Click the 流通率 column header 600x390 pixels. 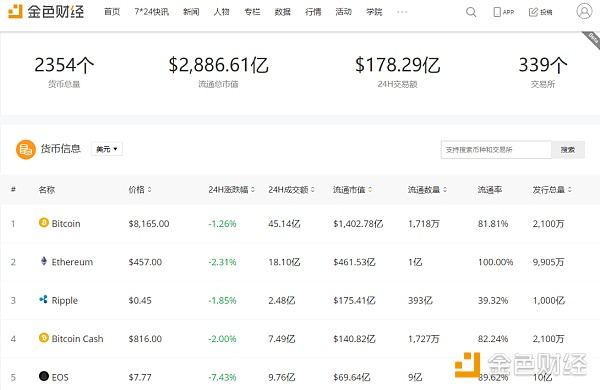point(490,189)
